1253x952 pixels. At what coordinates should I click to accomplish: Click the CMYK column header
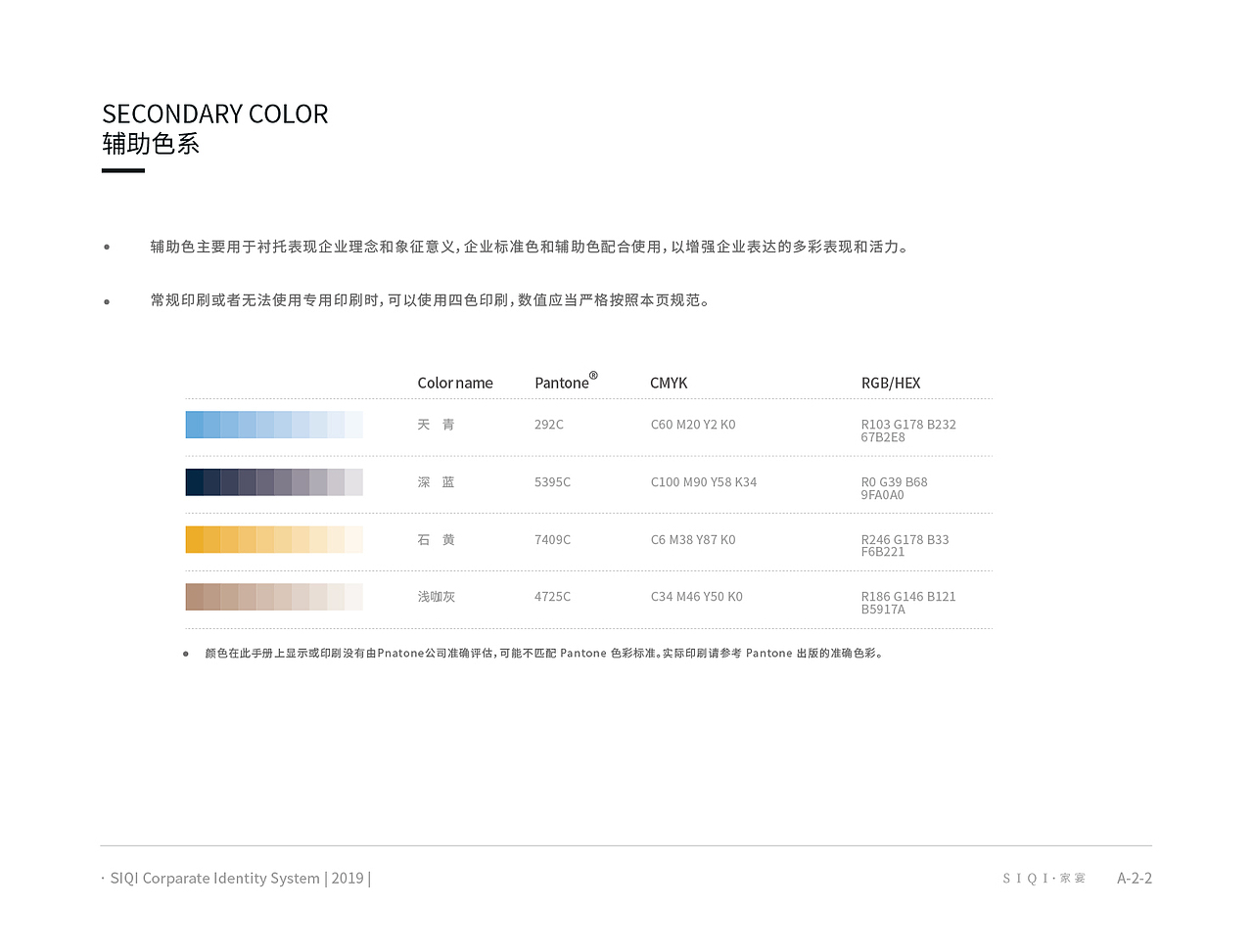pyautogui.click(x=669, y=383)
